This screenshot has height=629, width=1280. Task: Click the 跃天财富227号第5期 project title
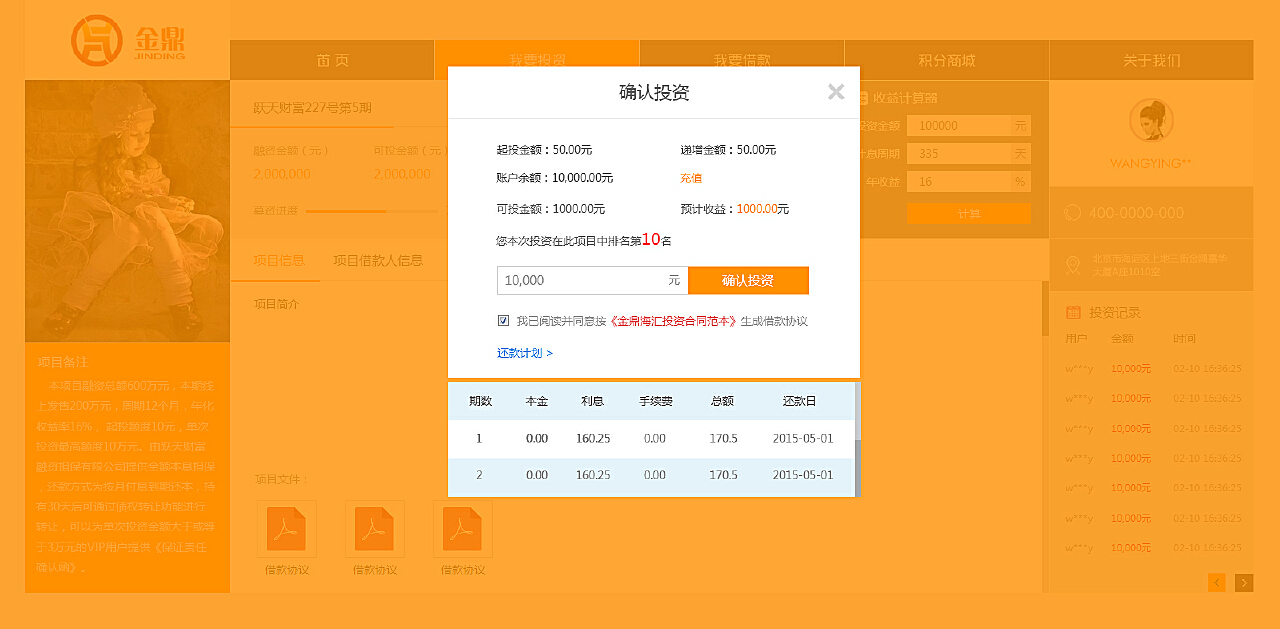pos(312,108)
